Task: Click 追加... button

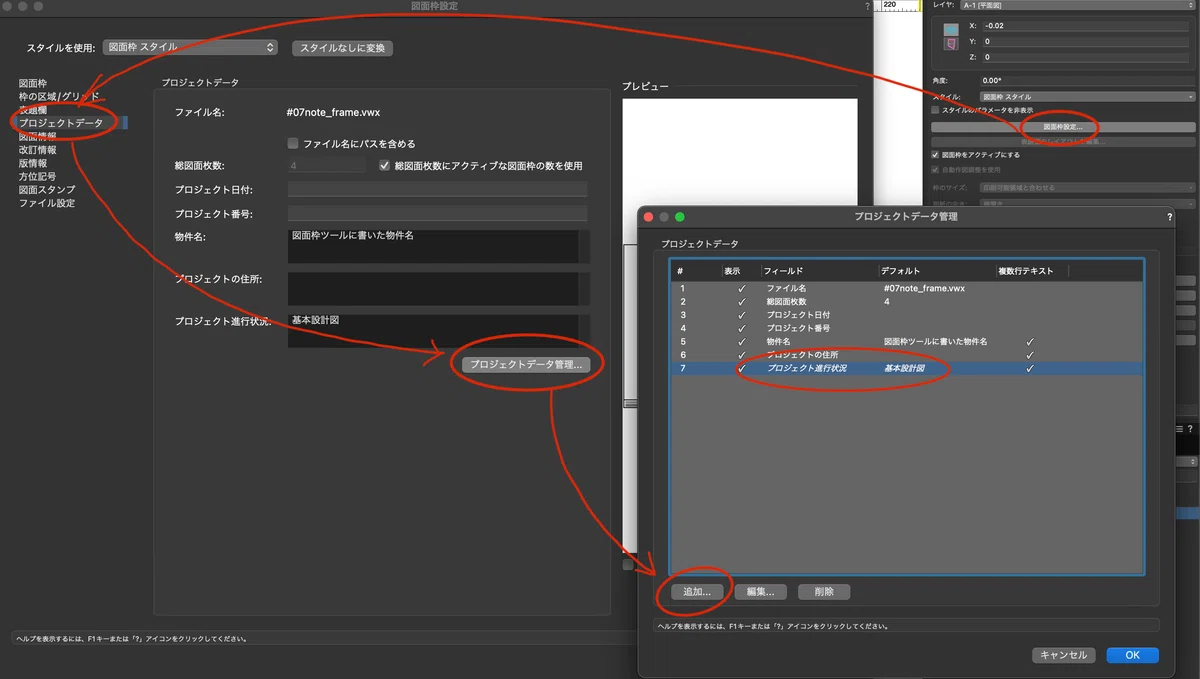Action: [x=697, y=592]
